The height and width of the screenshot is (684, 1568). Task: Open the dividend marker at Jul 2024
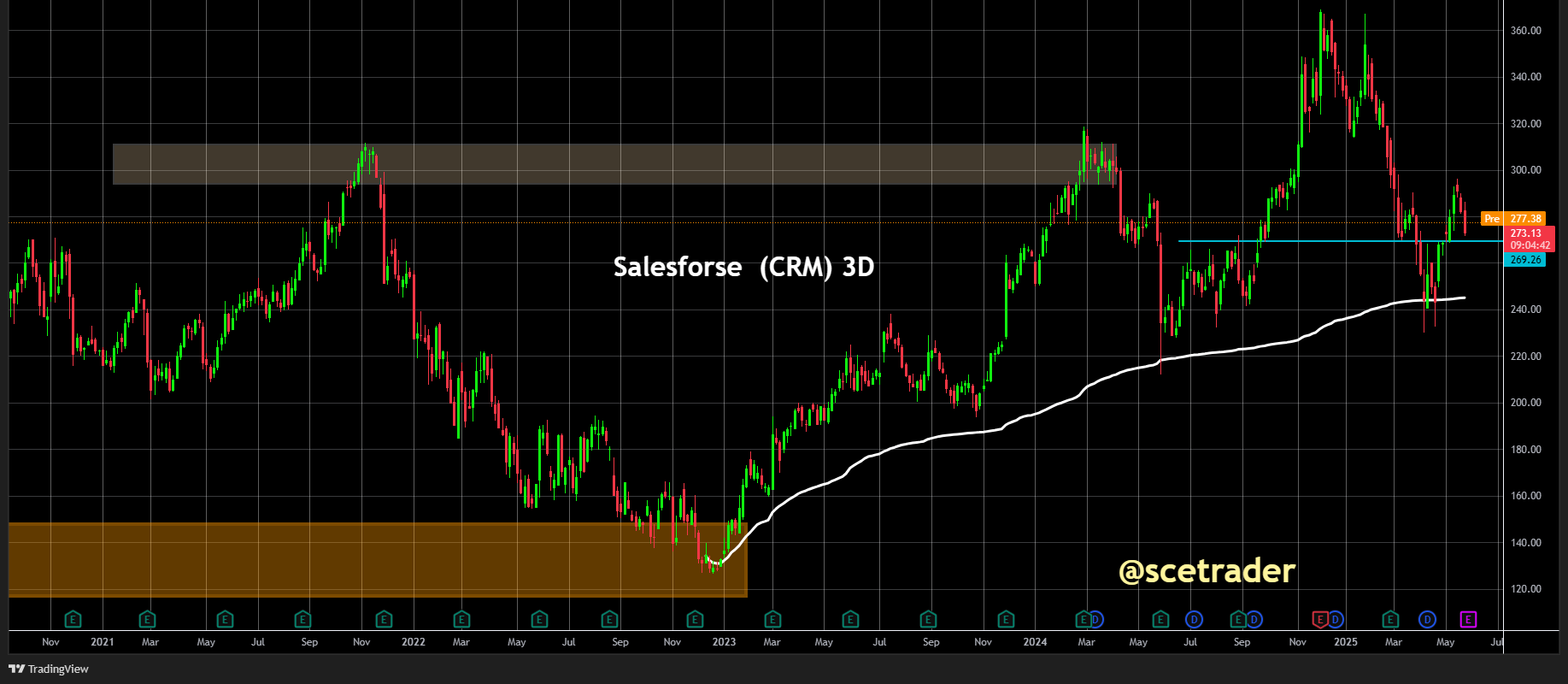point(1194,619)
